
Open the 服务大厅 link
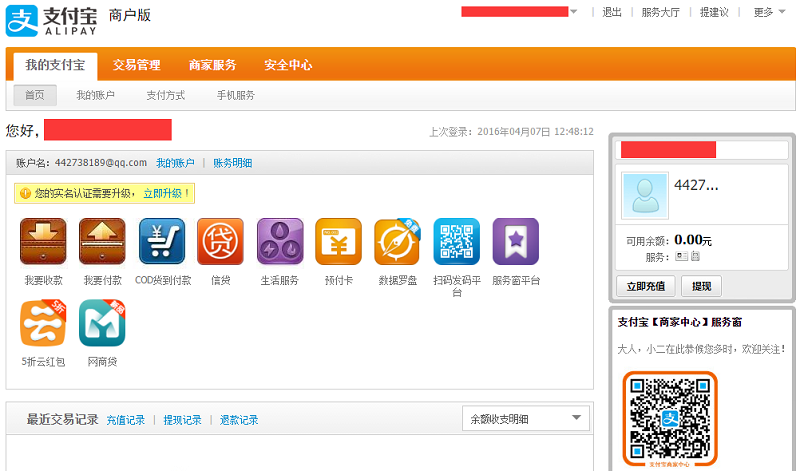tap(661, 12)
